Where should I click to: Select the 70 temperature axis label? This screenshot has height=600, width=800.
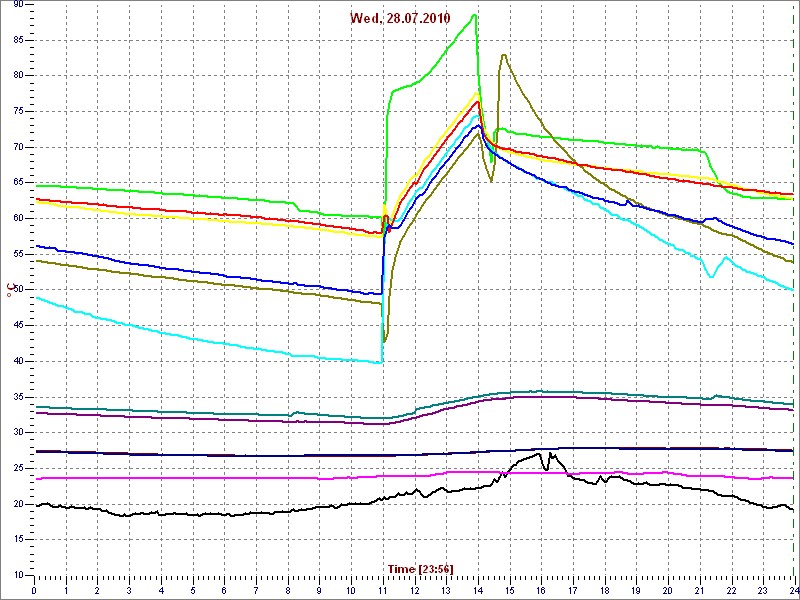coord(18,147)
